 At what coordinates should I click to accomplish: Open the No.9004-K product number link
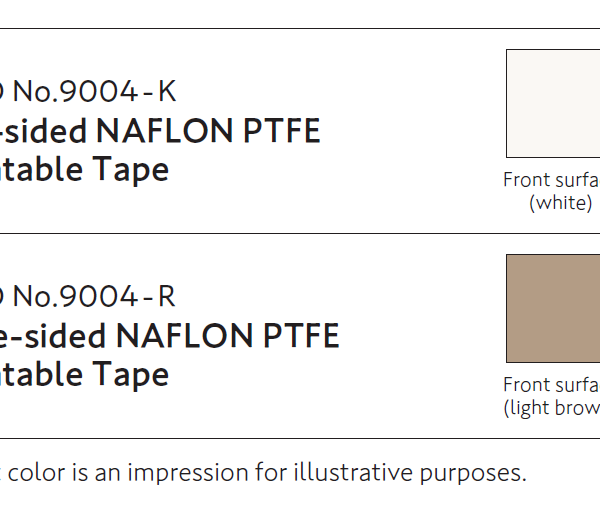coord(95,92)
